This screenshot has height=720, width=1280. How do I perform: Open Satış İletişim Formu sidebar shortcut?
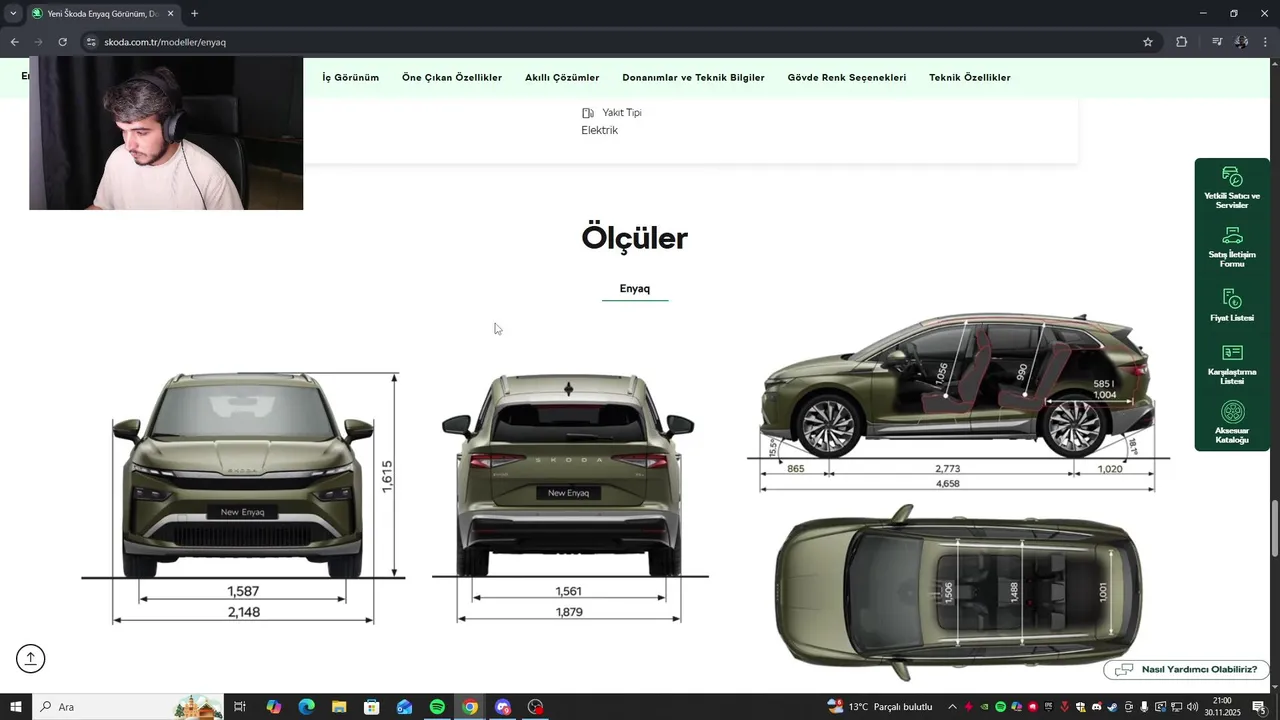1232,247
